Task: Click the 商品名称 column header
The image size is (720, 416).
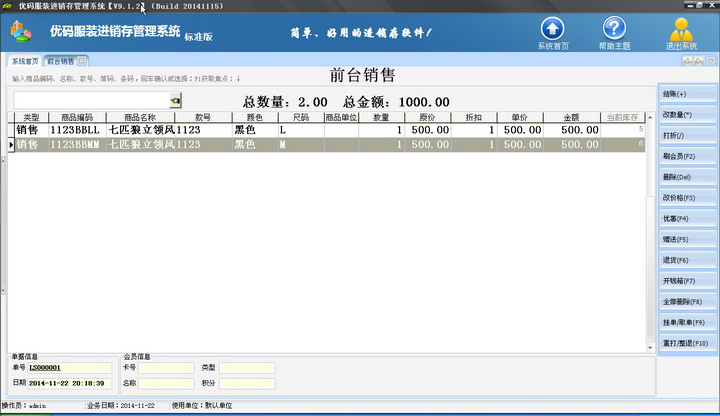Action: pos(140,118)
